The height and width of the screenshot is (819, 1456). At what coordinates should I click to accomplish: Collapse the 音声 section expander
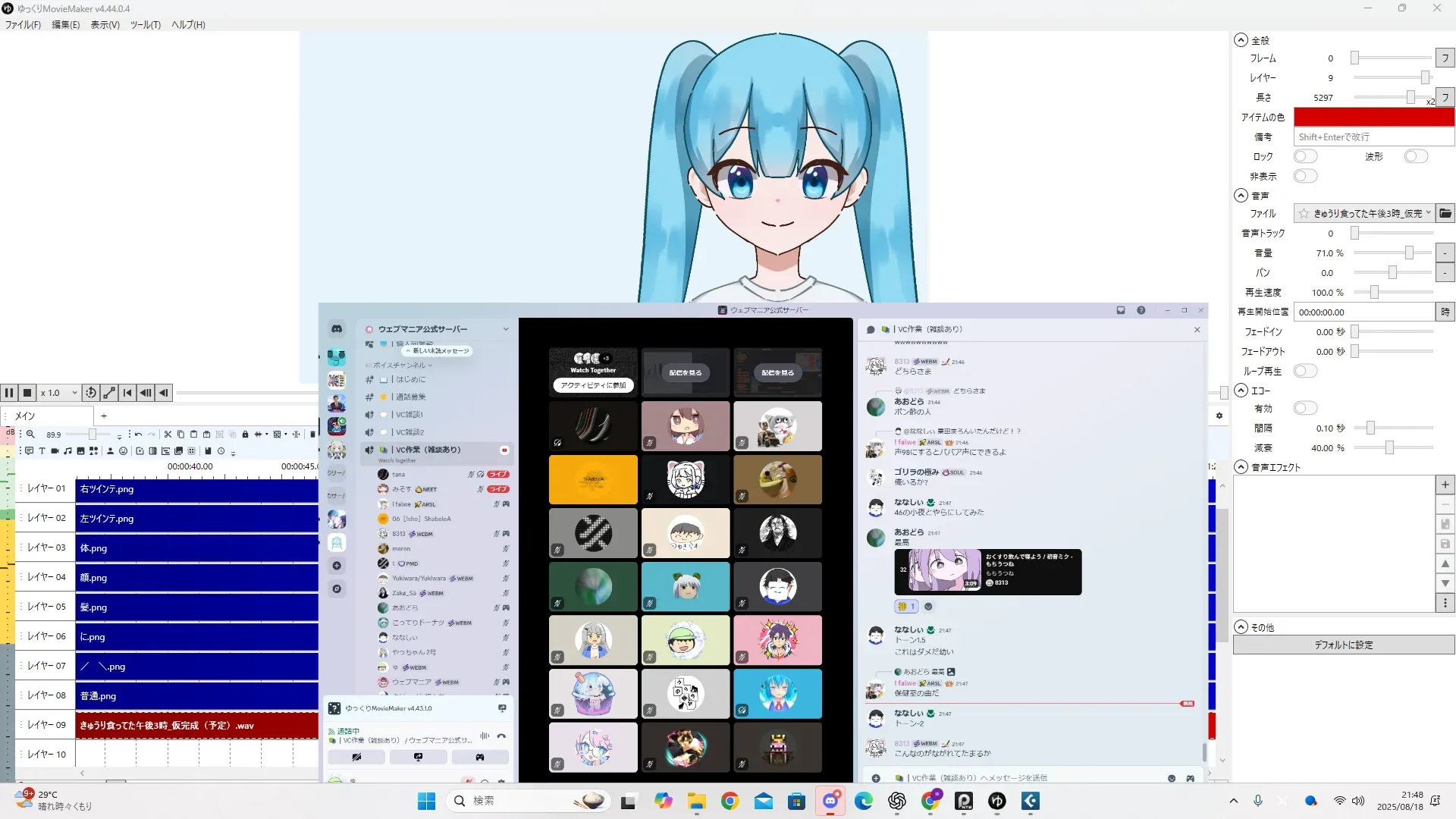coord(1241,196)
